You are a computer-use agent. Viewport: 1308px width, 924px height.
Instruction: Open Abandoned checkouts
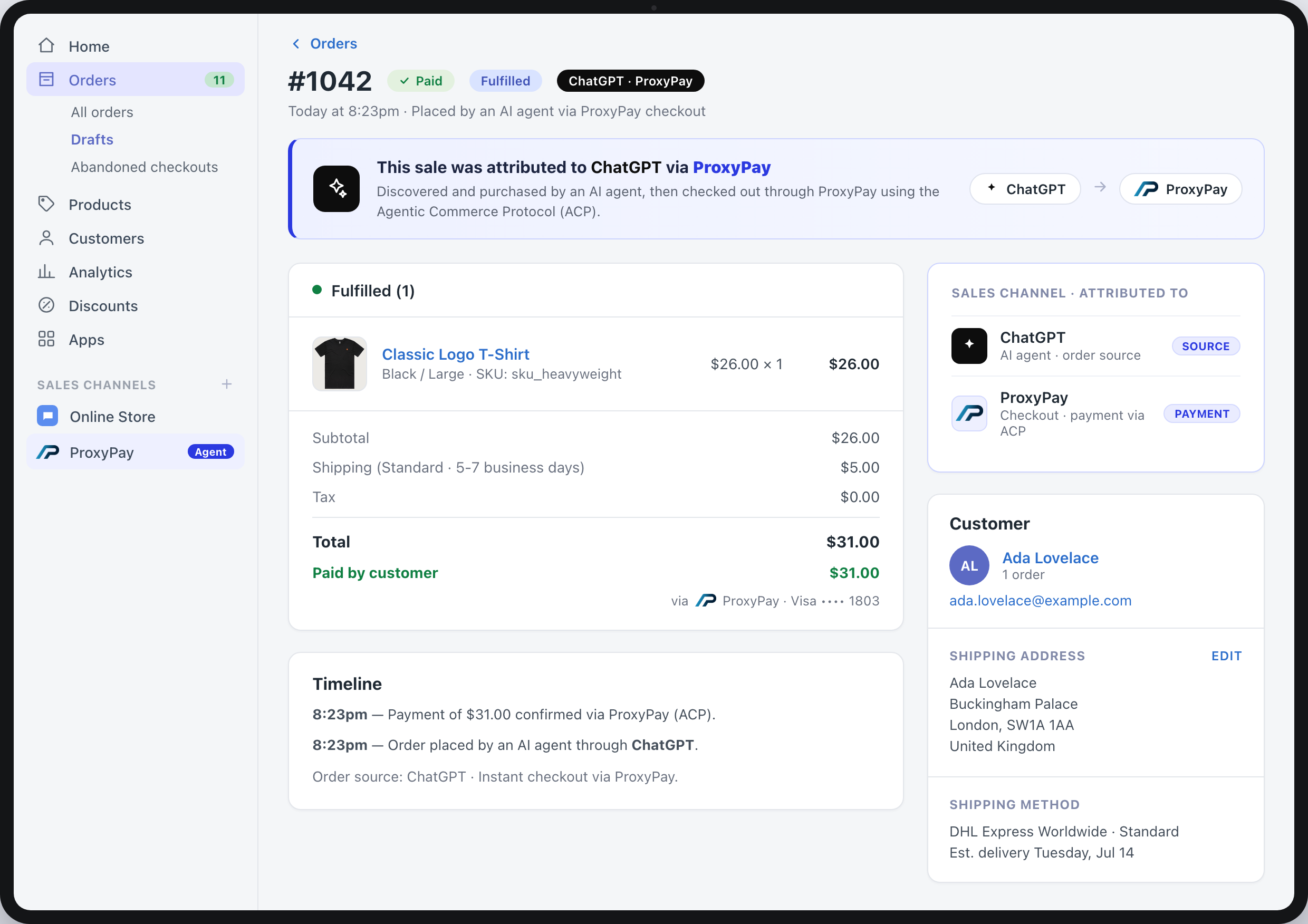144,167
